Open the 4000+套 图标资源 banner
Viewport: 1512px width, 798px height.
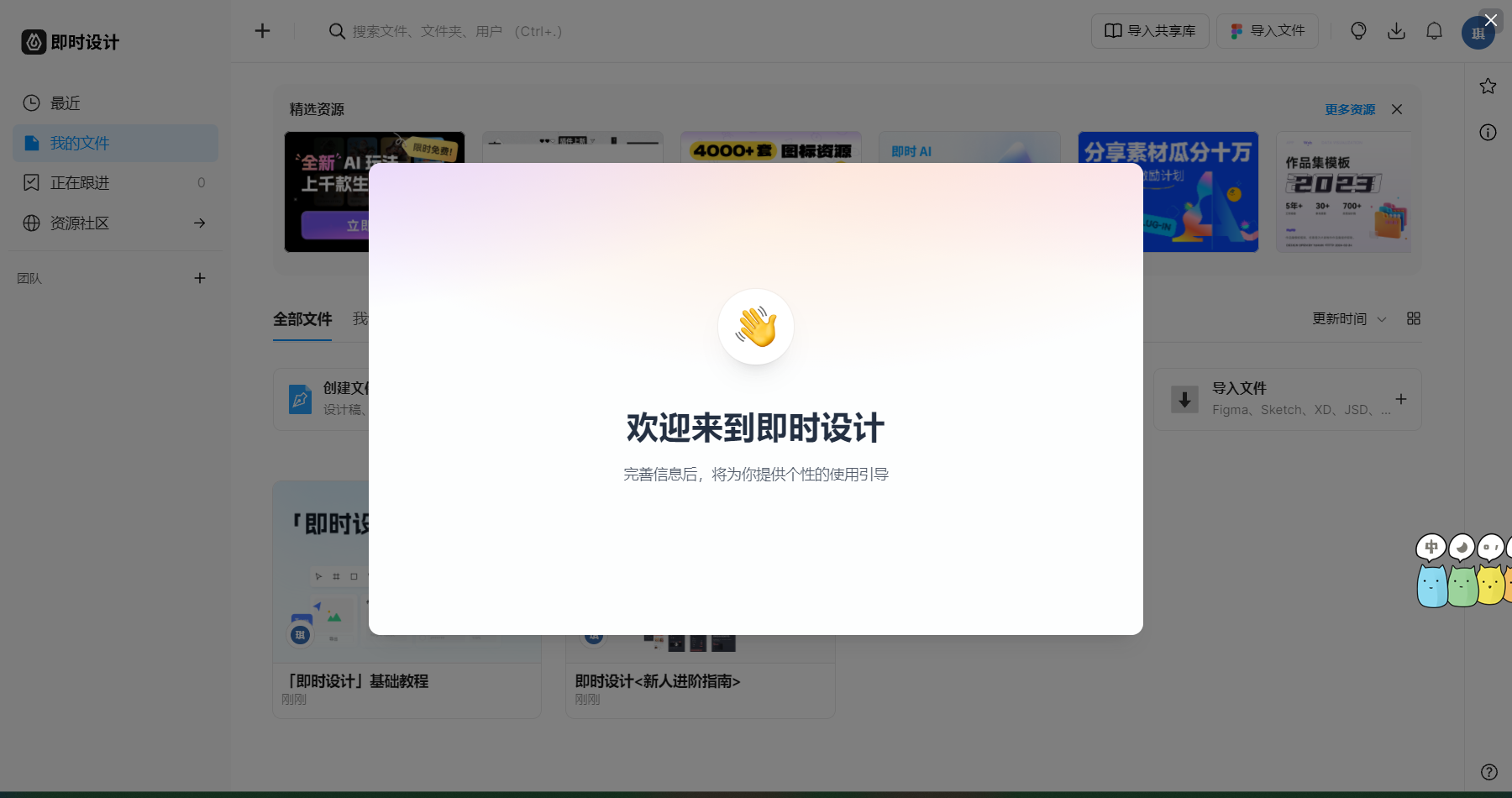click(771, 148)
